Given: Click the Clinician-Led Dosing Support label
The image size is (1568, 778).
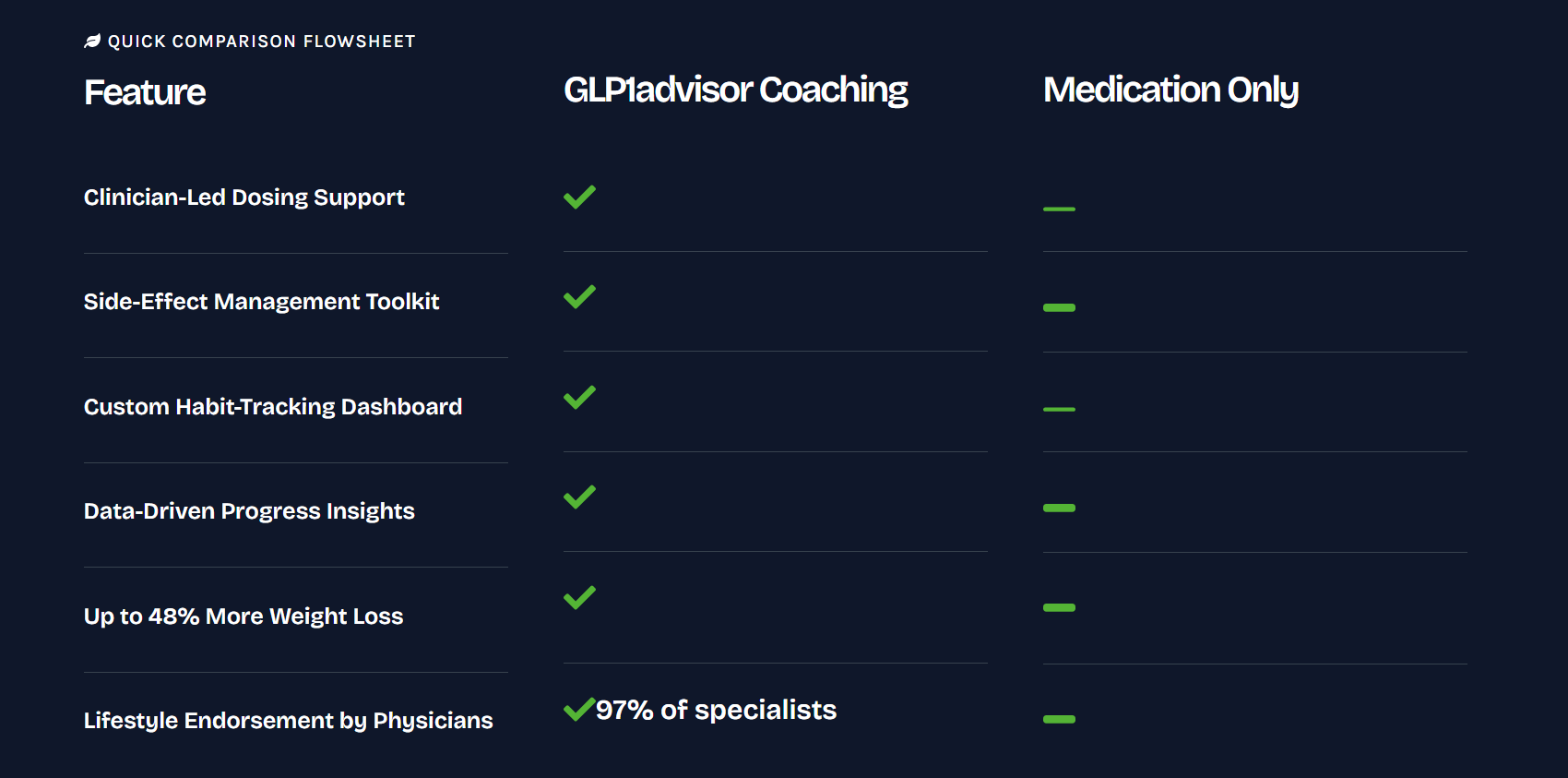Looking at the screenshot, I should coord(244,197).
